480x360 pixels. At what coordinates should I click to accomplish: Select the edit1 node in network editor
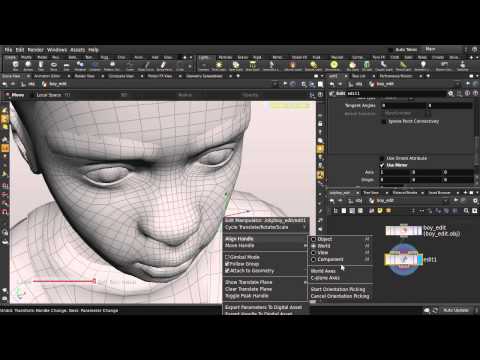[x=404, y=260]
